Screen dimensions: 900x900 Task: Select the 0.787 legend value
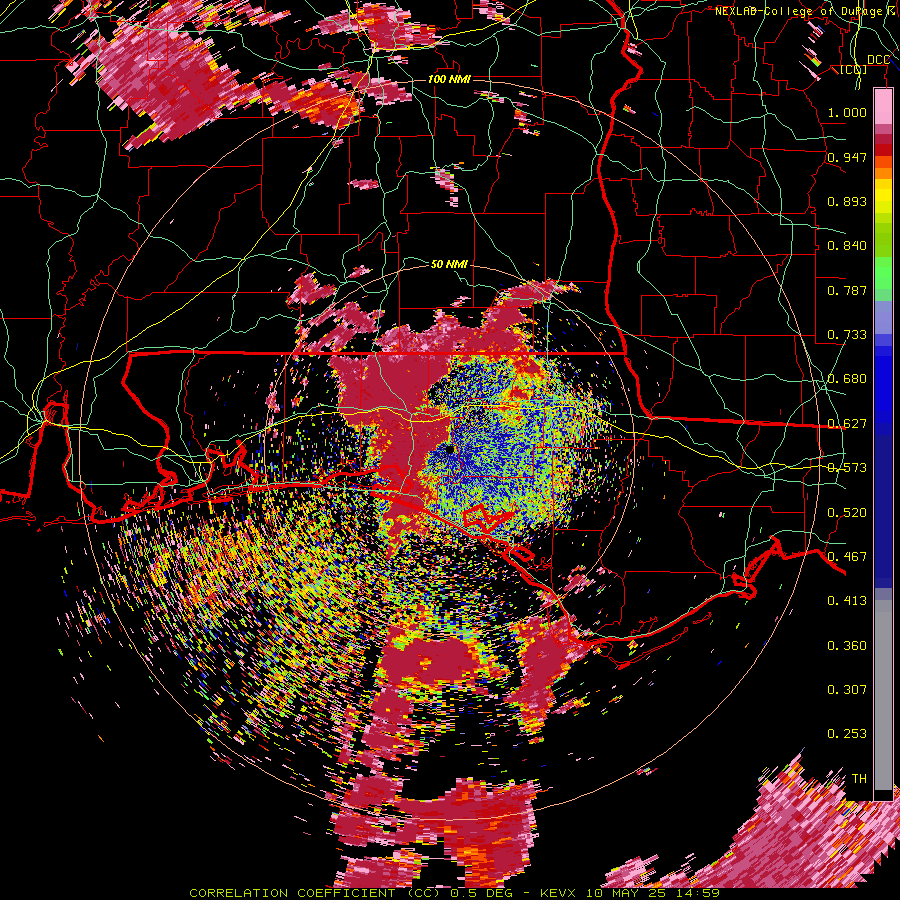click(x=847, y=290)
